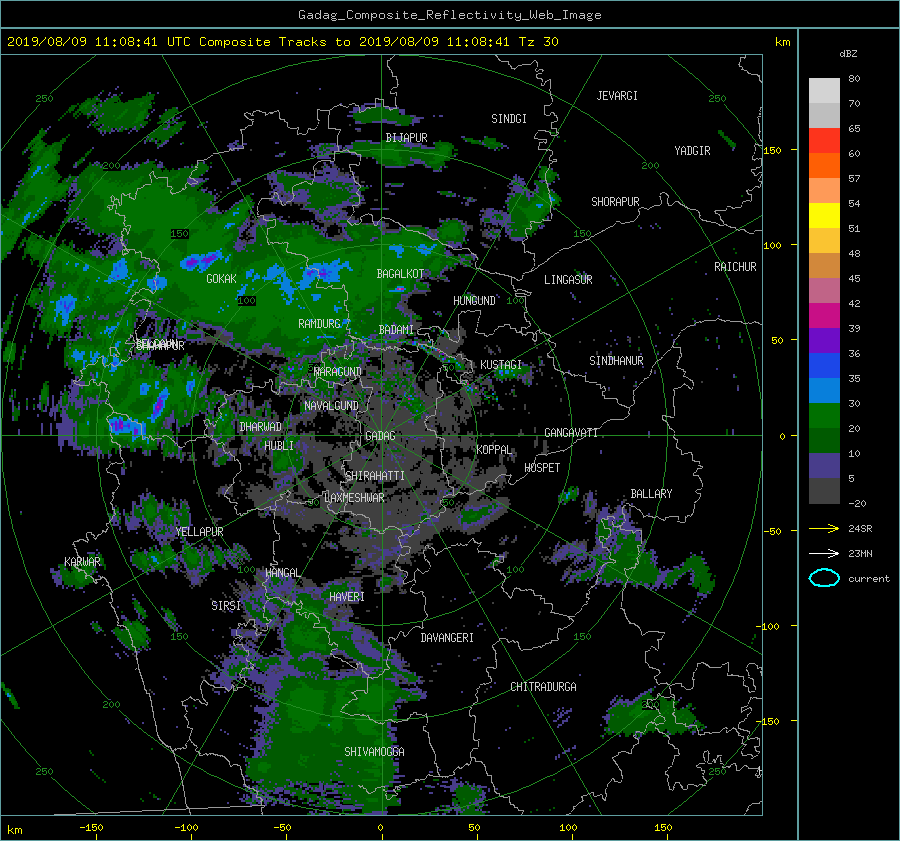Click the NAVALGUND city label

(x=331, y=406)
